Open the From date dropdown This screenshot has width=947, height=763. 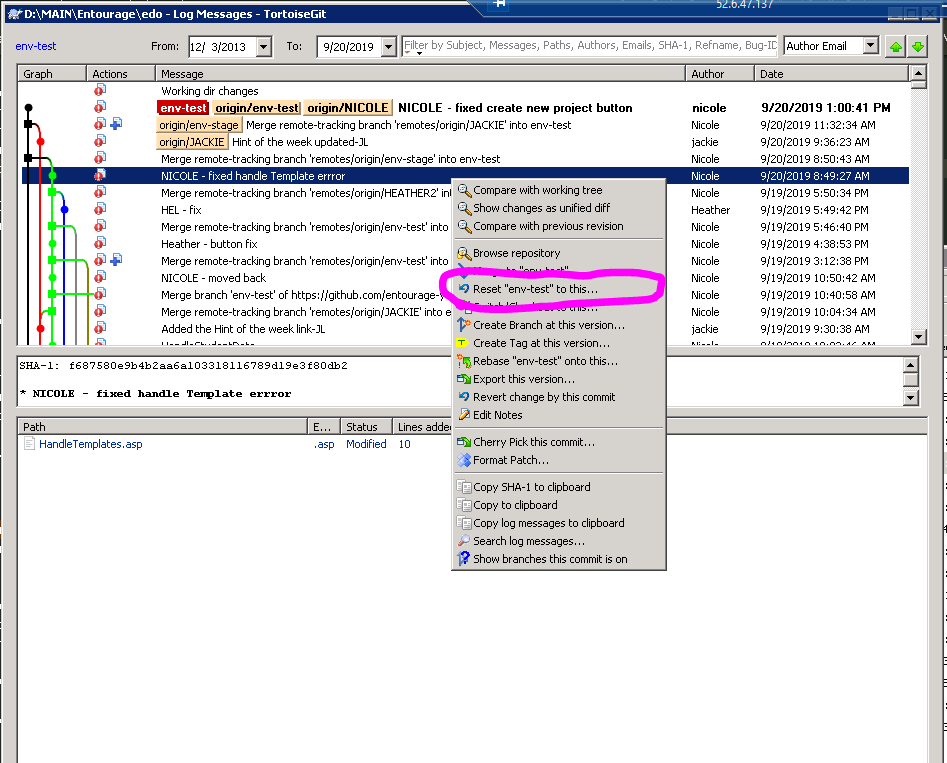(264, 47)
